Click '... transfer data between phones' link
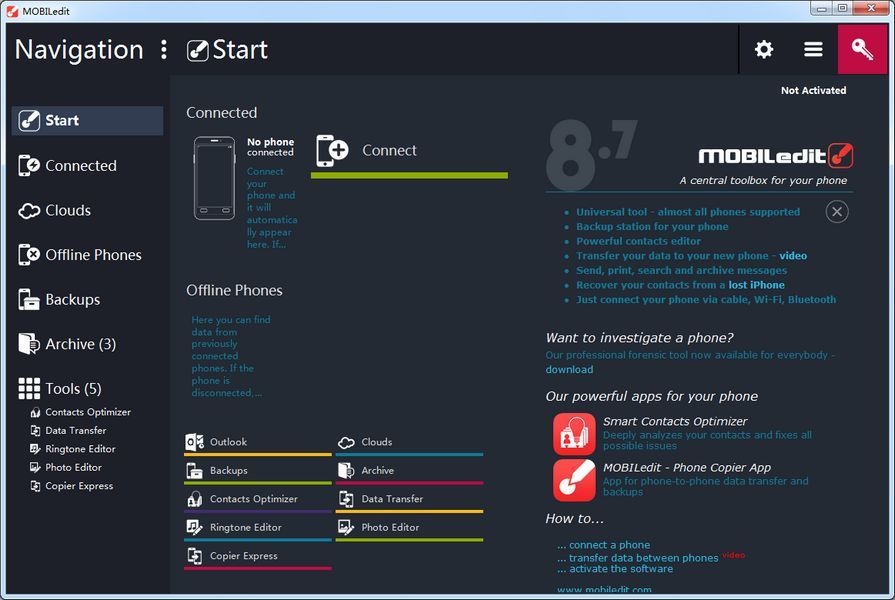Screen dimensions: 895x600 [638, 558]
